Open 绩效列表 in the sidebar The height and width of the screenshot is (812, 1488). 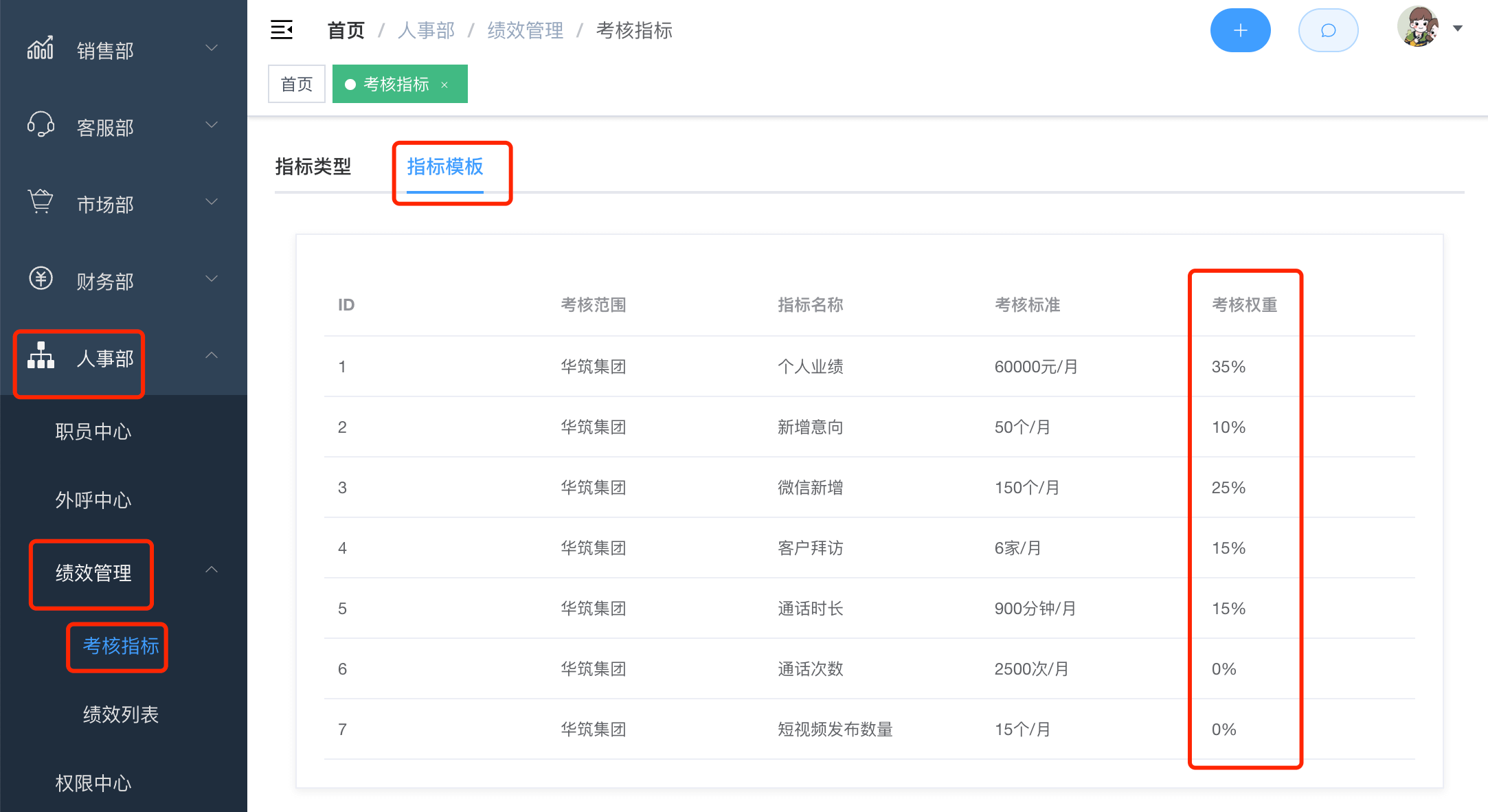(x=121, y=714)
